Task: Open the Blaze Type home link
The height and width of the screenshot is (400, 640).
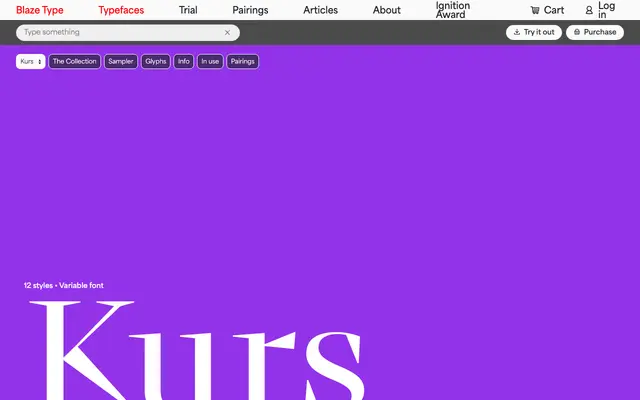Action: click(x=40, y=10)
